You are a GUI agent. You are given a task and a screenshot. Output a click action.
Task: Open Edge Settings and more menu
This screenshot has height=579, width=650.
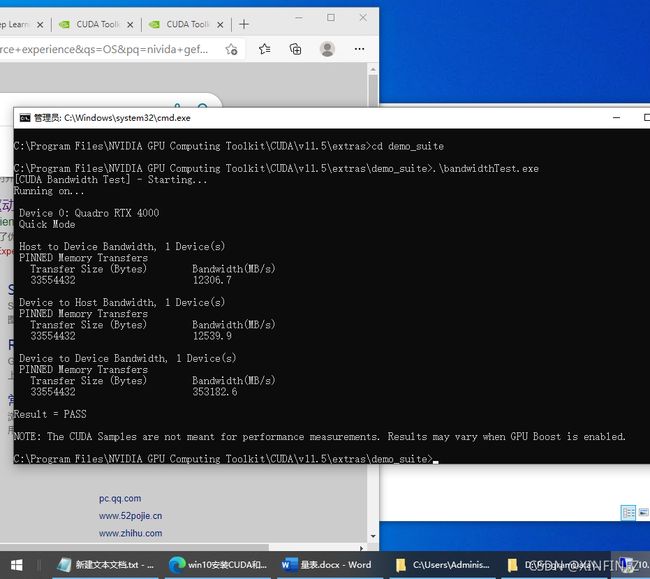tap(359, 49)
